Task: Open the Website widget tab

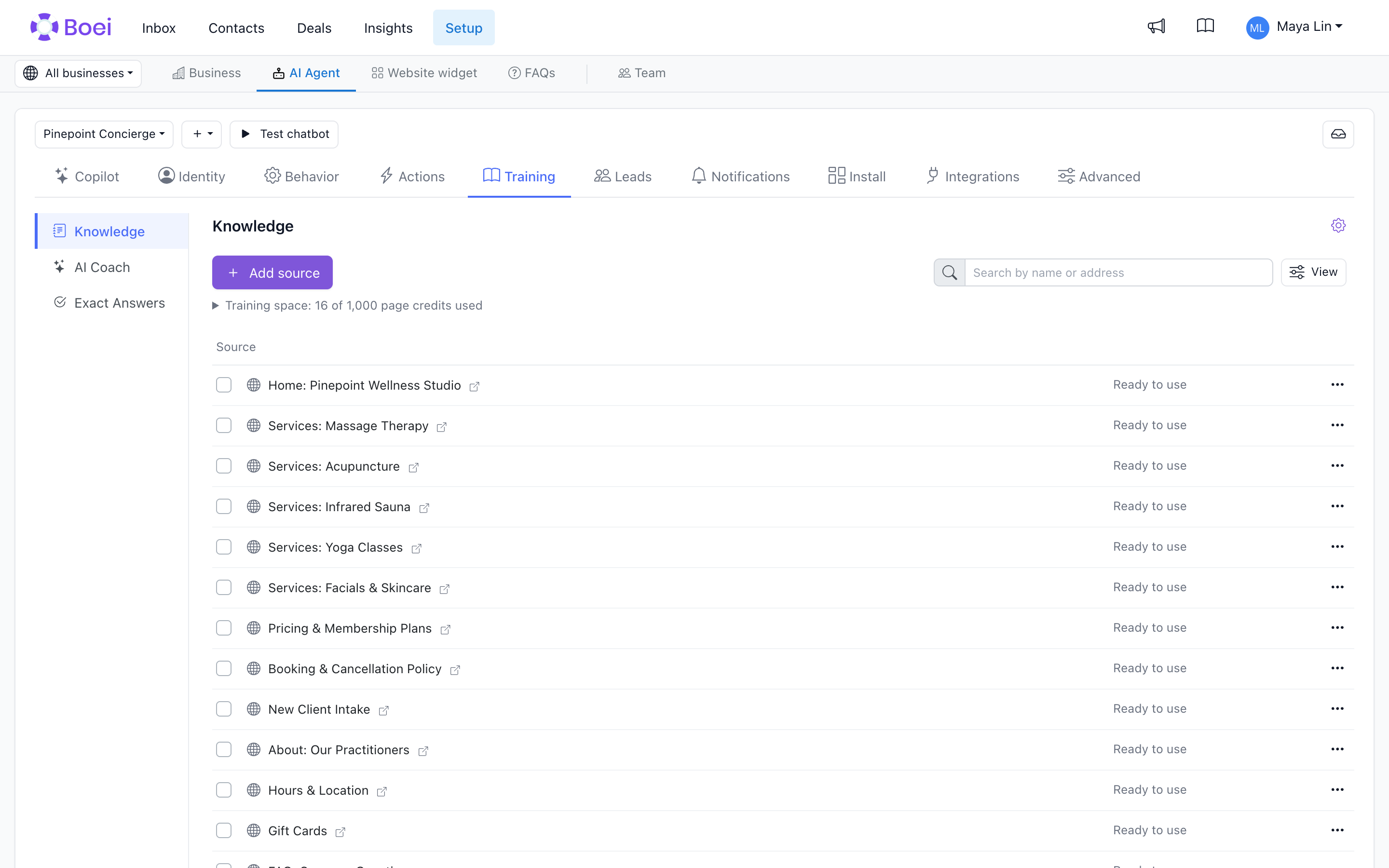Action: point(424,73)
